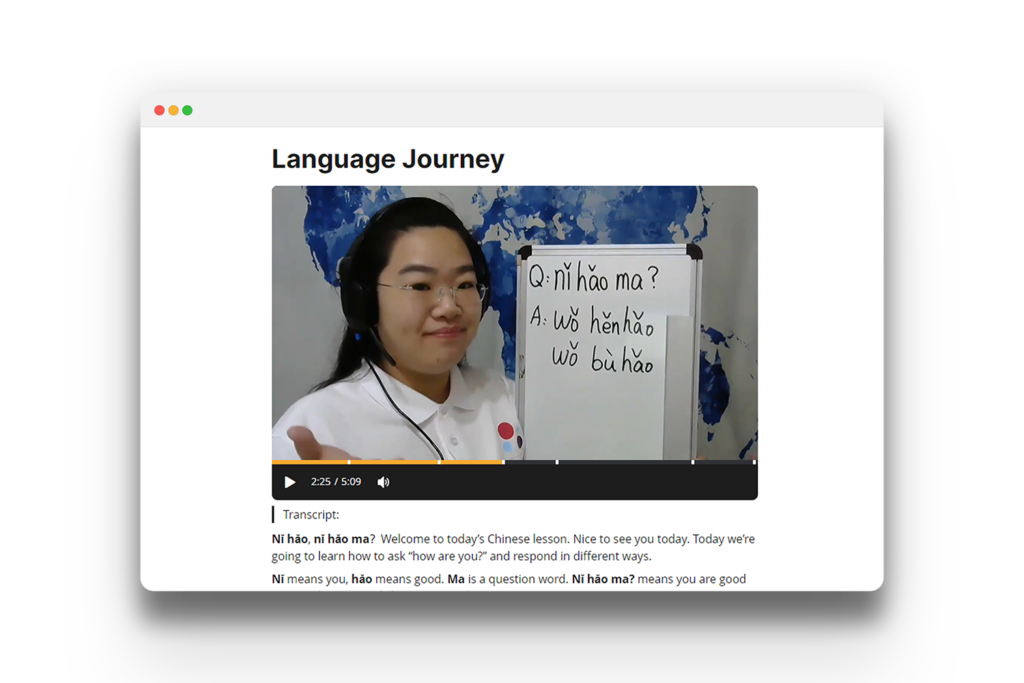Viewport: 1024px width, 683px height.
Task: Click the "Language Journey" page heading
Action: 388,159
